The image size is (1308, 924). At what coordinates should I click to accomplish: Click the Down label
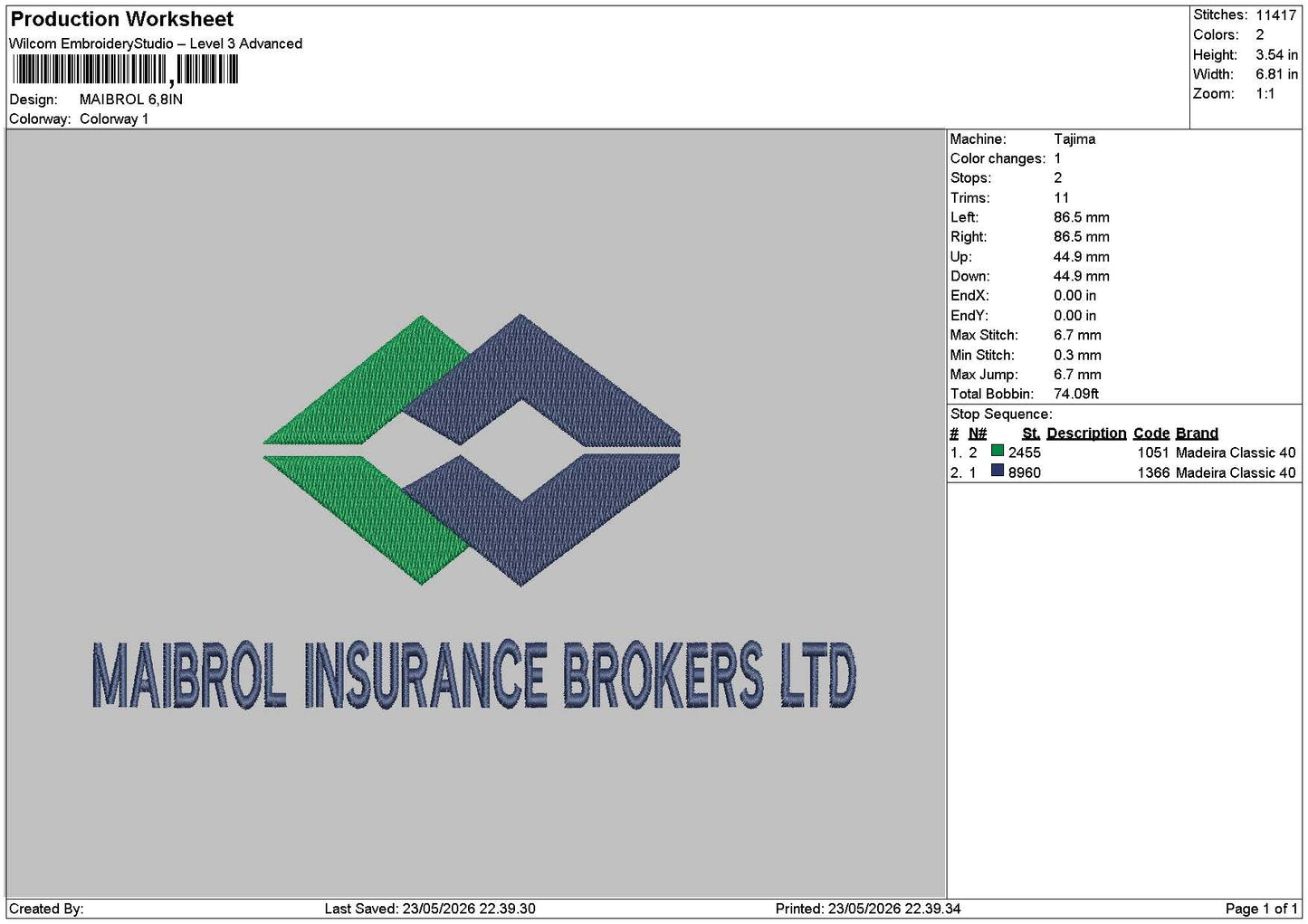click(969, 276)
